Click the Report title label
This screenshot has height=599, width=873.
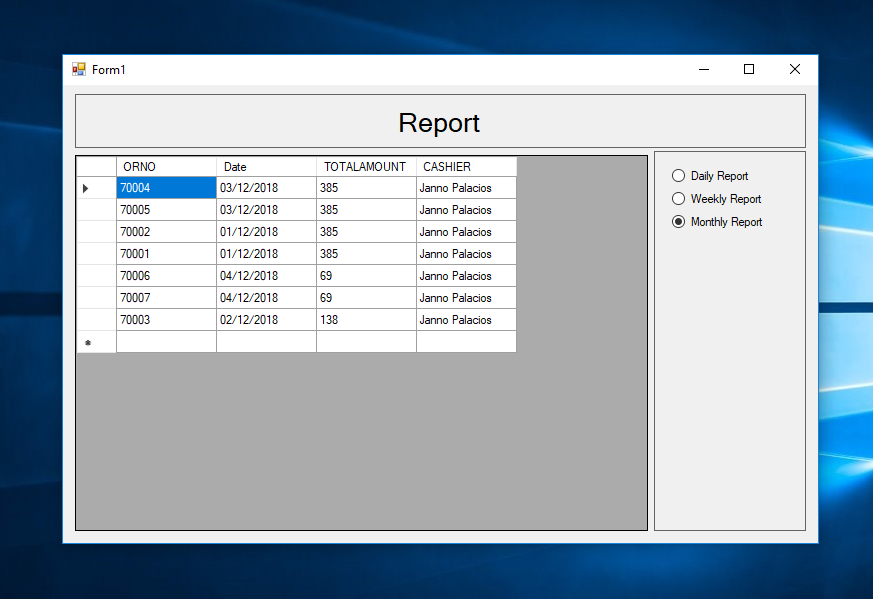click(x=439, y=122)
